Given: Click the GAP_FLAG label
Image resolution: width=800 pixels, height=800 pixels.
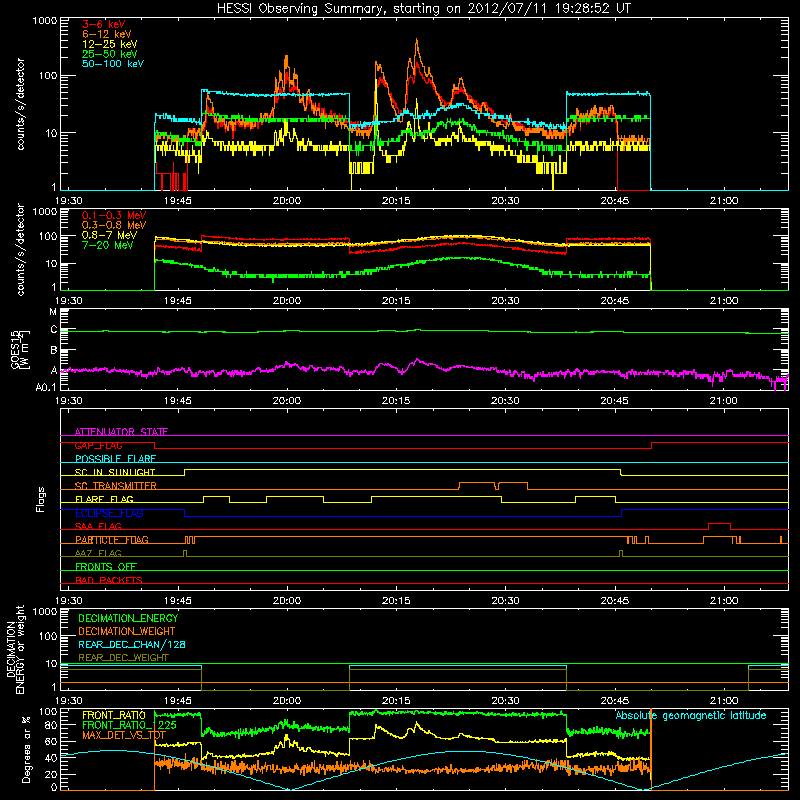Looking at the screenshot, I should [x=98, y=445].
